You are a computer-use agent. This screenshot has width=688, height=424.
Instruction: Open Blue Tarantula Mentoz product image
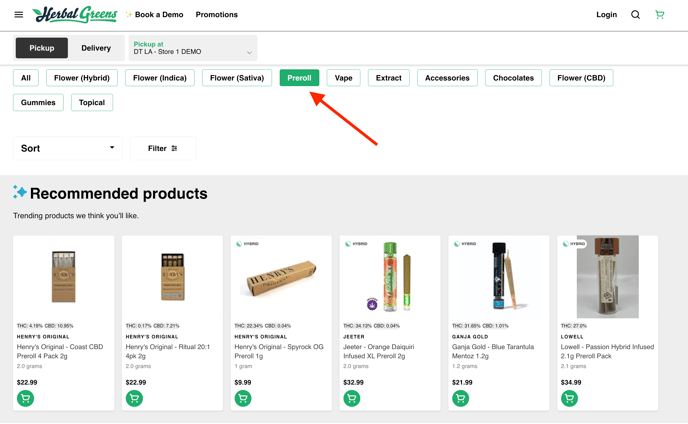point(505,277)
